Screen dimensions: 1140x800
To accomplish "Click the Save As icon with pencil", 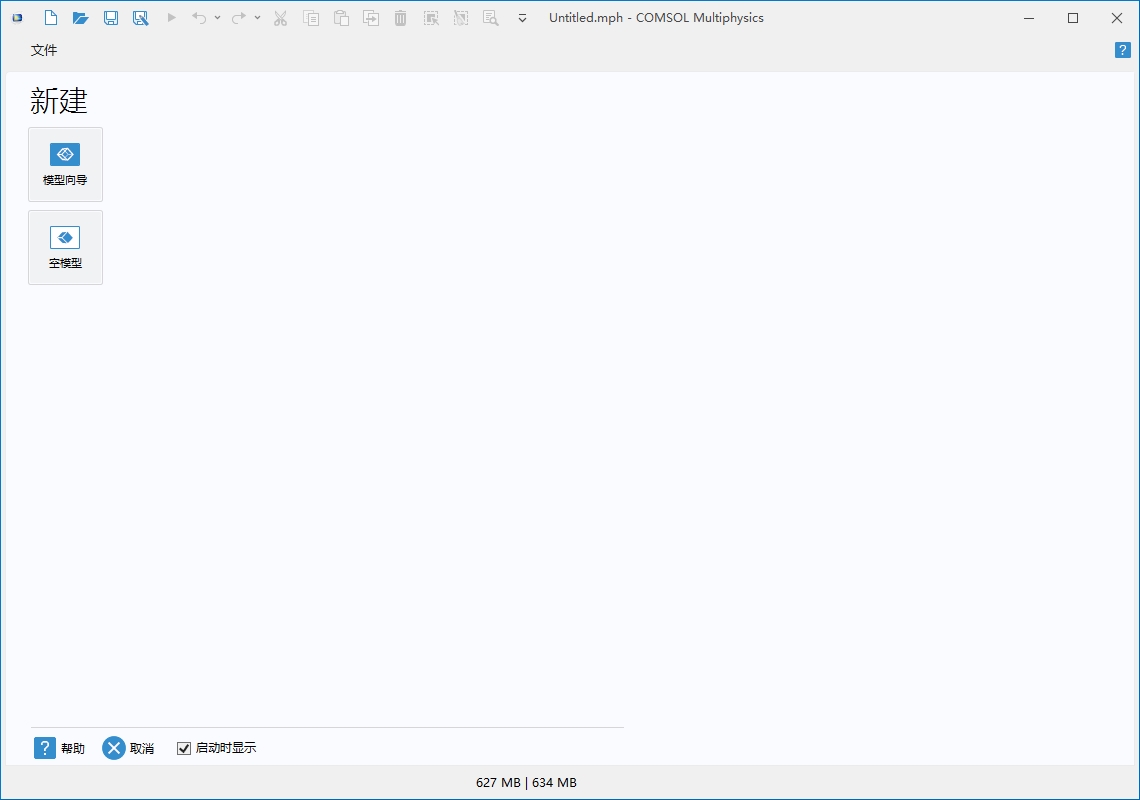I will [x=140, y=18].
